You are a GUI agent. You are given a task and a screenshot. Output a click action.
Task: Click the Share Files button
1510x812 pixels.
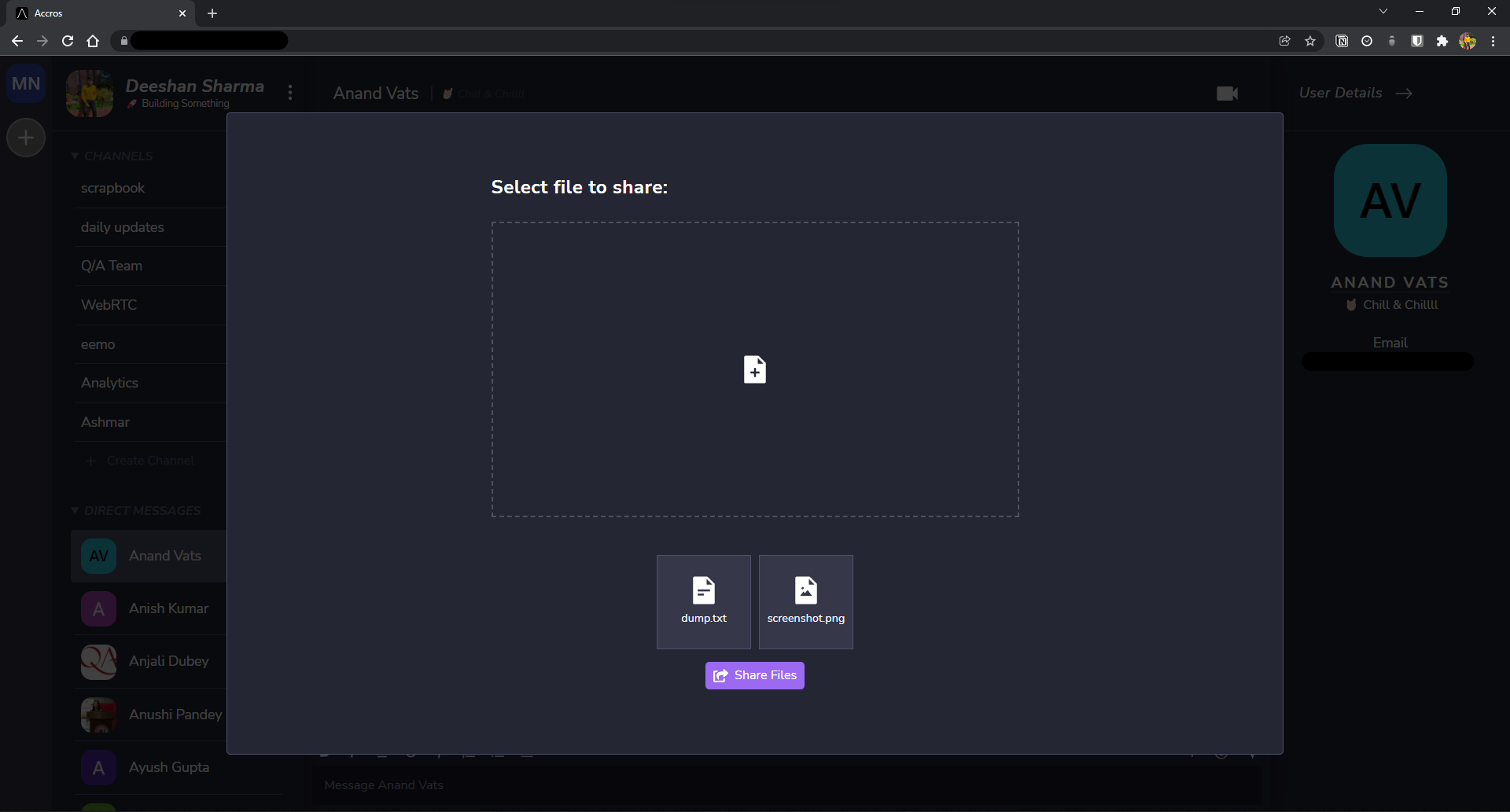754,674
